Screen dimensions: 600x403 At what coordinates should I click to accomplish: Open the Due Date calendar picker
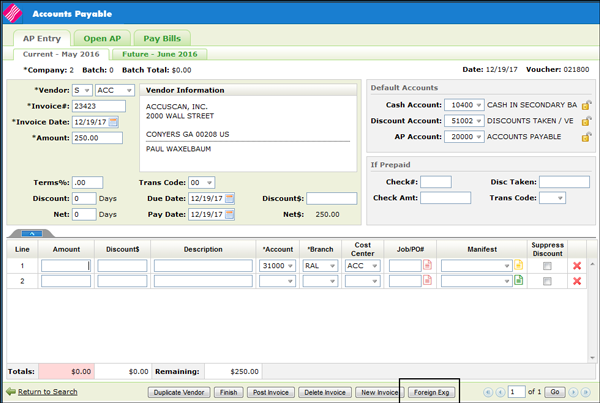point(230,199)
